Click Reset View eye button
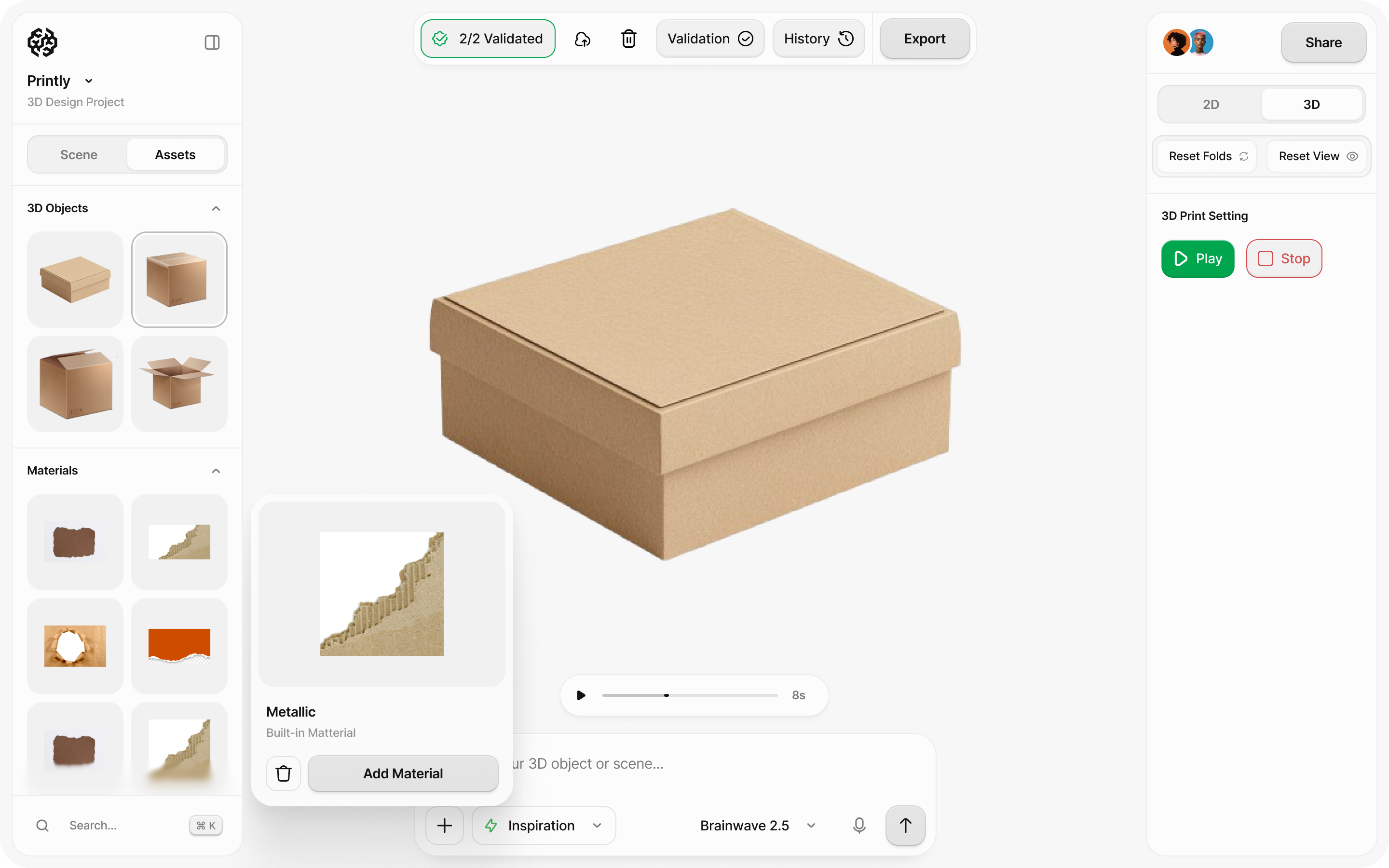Viewport: 1389px width, 868px height. 1317,156
